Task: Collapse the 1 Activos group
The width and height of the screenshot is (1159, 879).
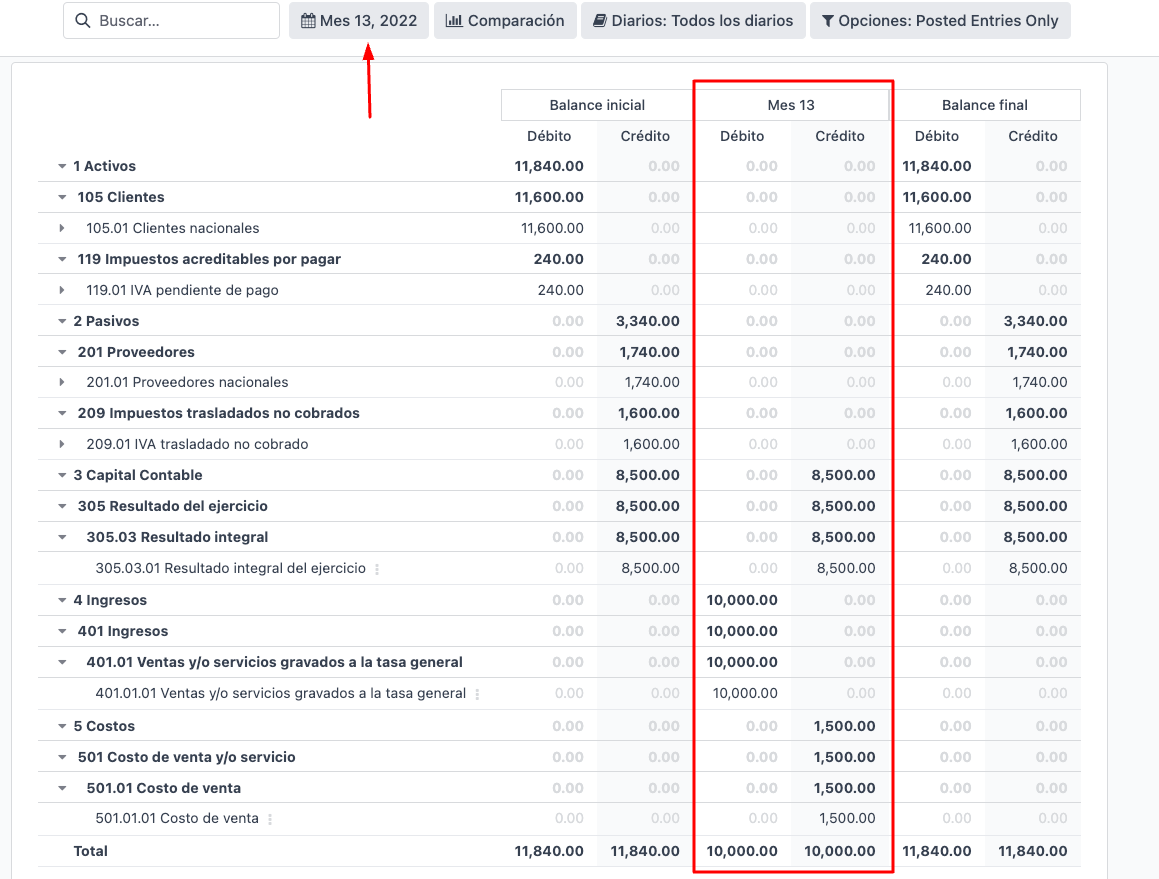Action: coord(62,167)
